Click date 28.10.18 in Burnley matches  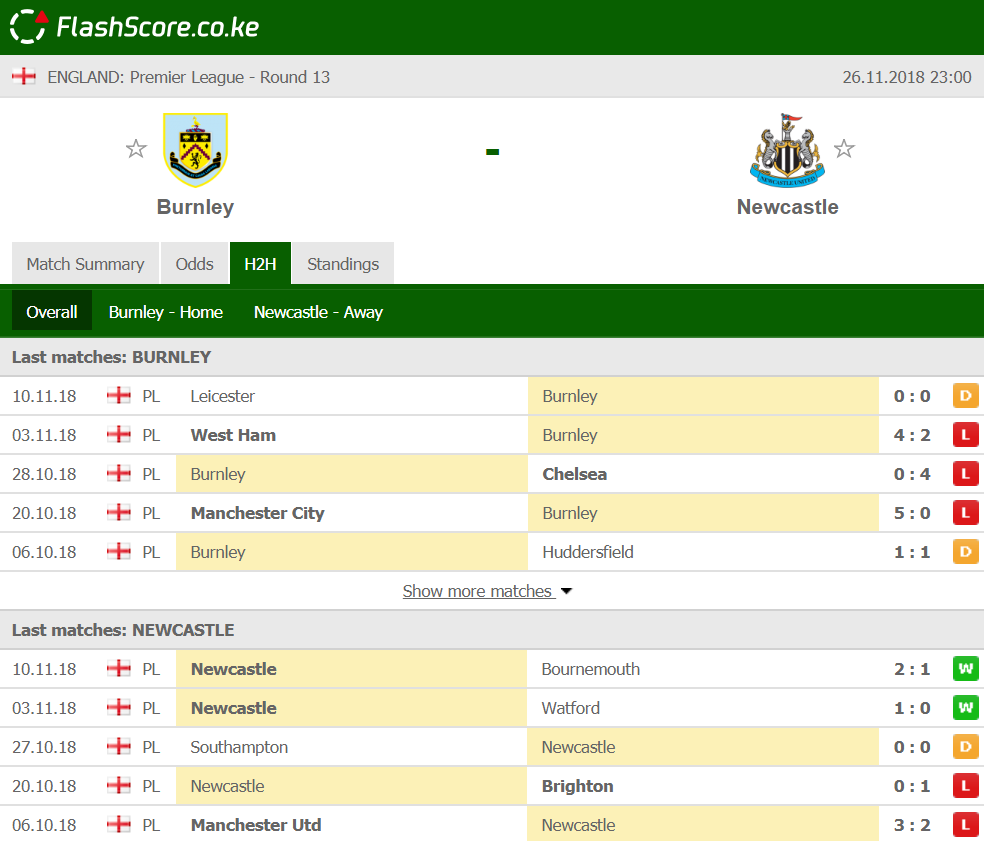(44, 474)
